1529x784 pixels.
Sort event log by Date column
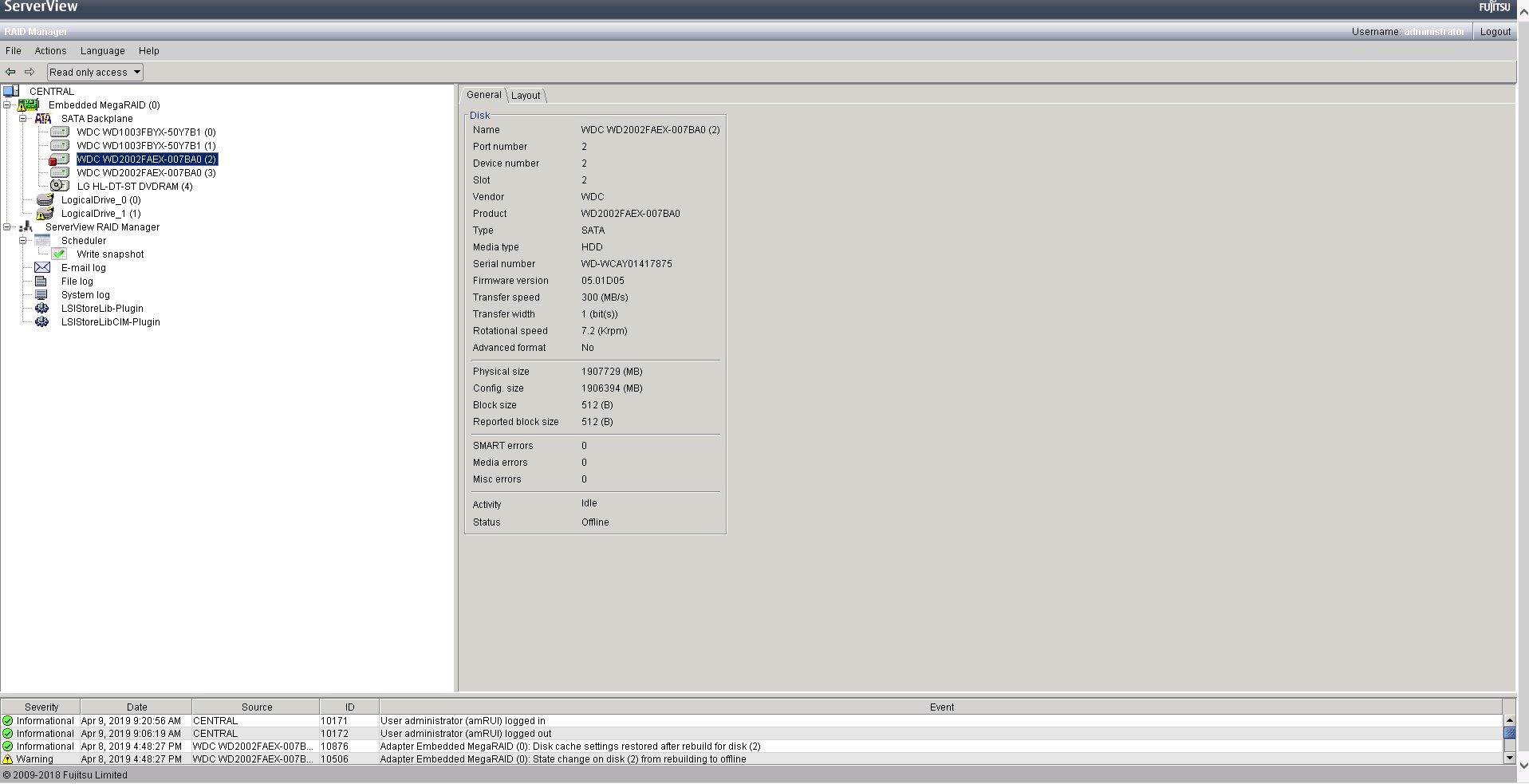pyautogui.click(x=136, y=707)
